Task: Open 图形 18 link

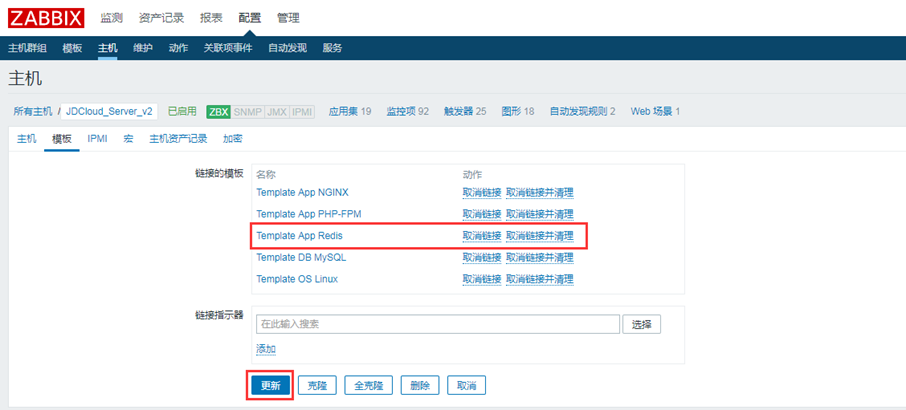Action: click(518, 111)
